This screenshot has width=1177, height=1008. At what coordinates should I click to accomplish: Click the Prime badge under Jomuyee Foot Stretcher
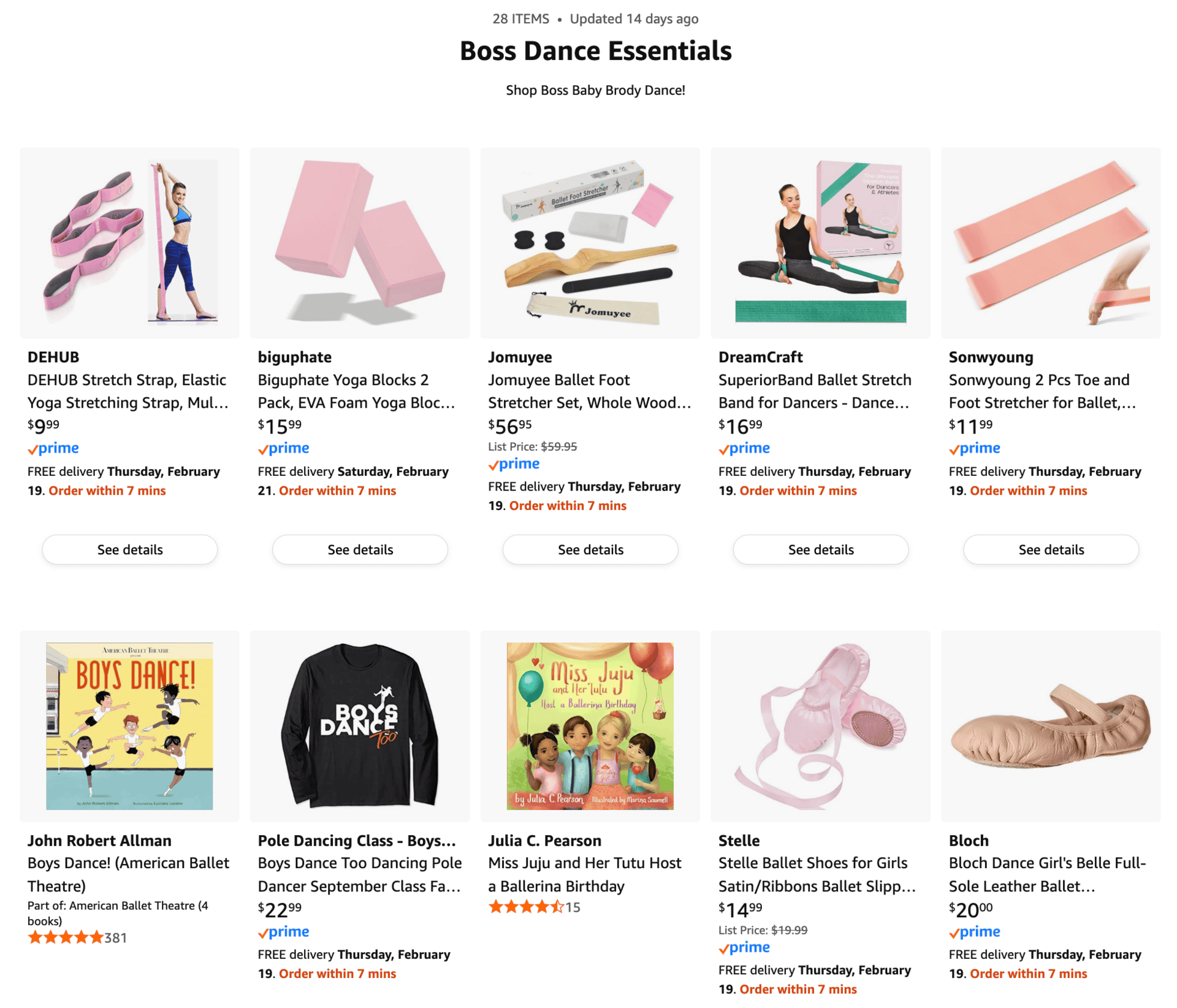coord(514,464)
